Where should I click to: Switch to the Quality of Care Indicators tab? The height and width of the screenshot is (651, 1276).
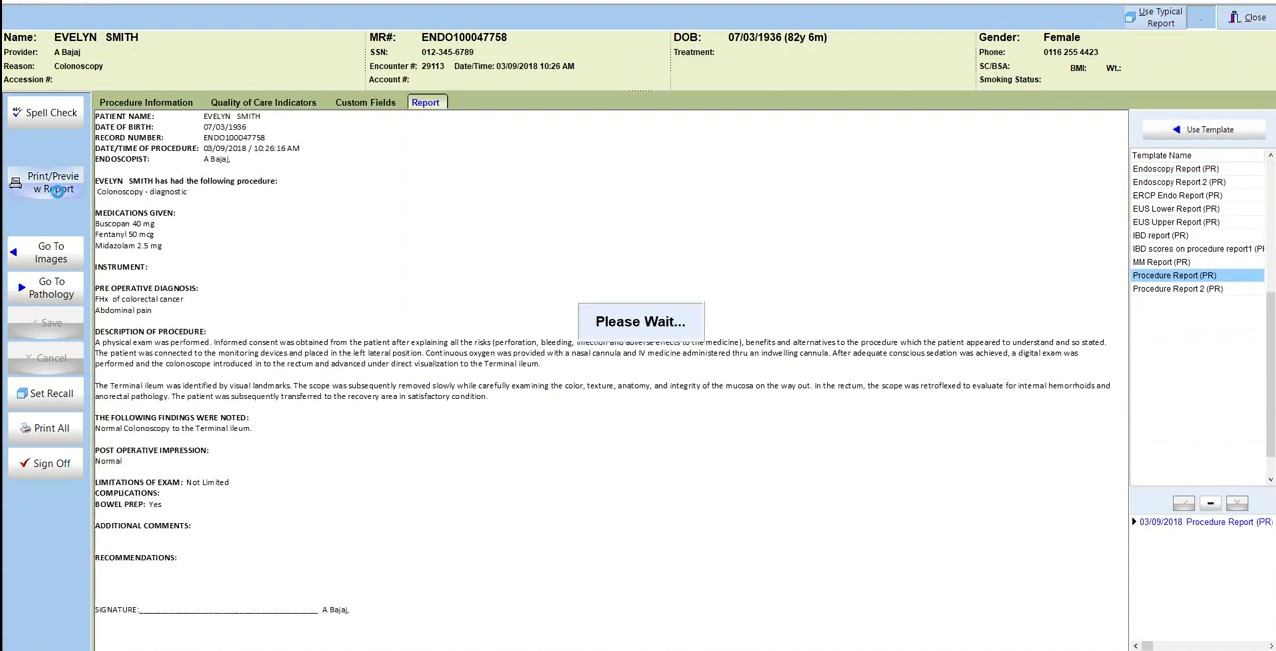coord(263,102)
